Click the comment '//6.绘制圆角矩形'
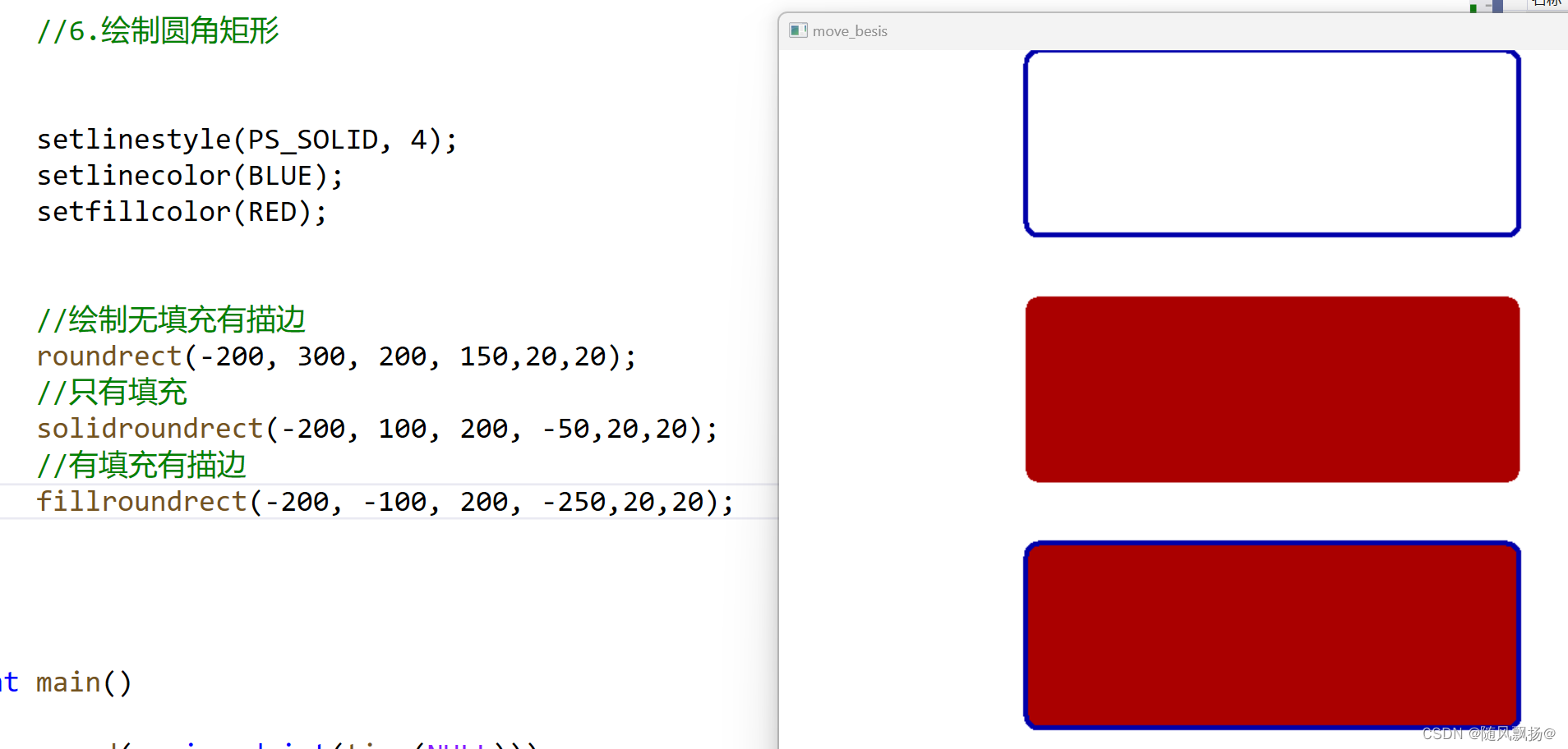The width and height of the screenshot is (1568, 749). coord(158,31)
